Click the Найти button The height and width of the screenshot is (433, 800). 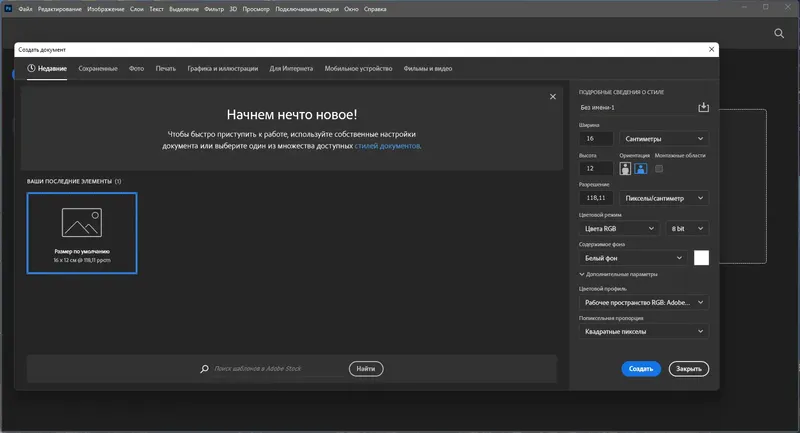tap(366, 369)
